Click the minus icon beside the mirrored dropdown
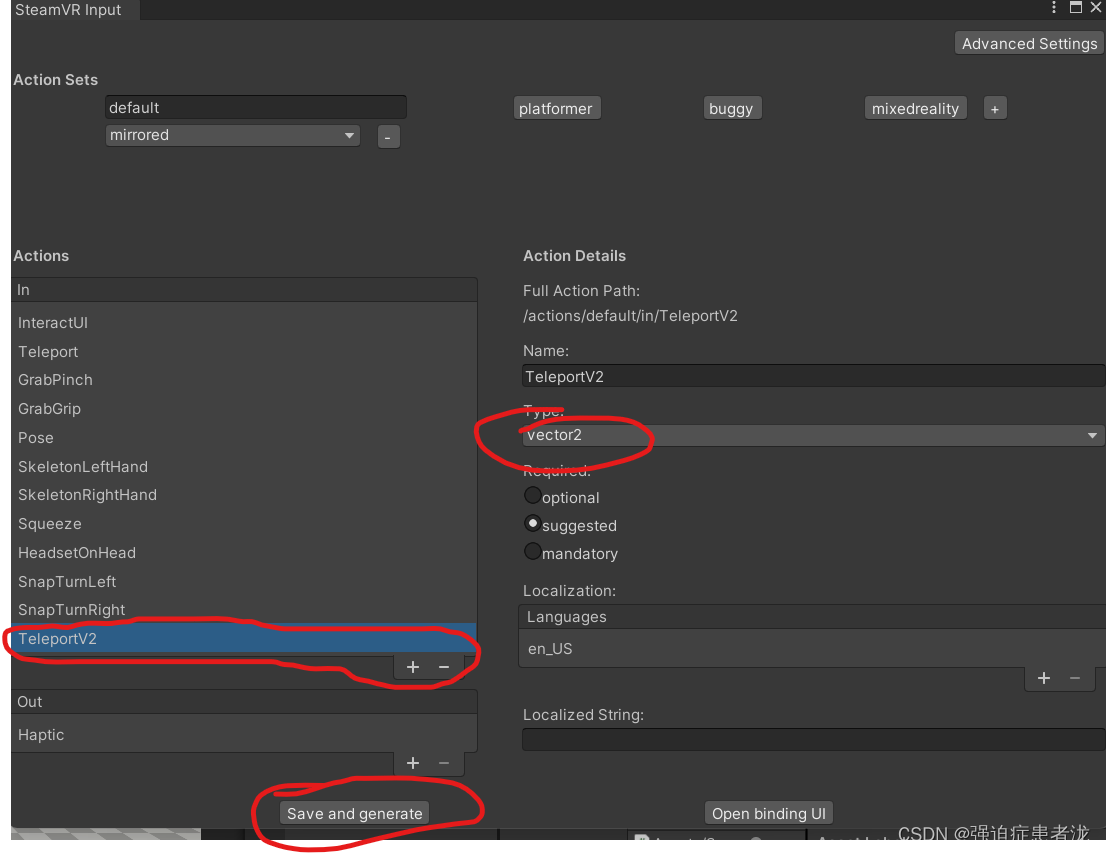The width and height of the screenshot is (1106, 854). [388, 136]
